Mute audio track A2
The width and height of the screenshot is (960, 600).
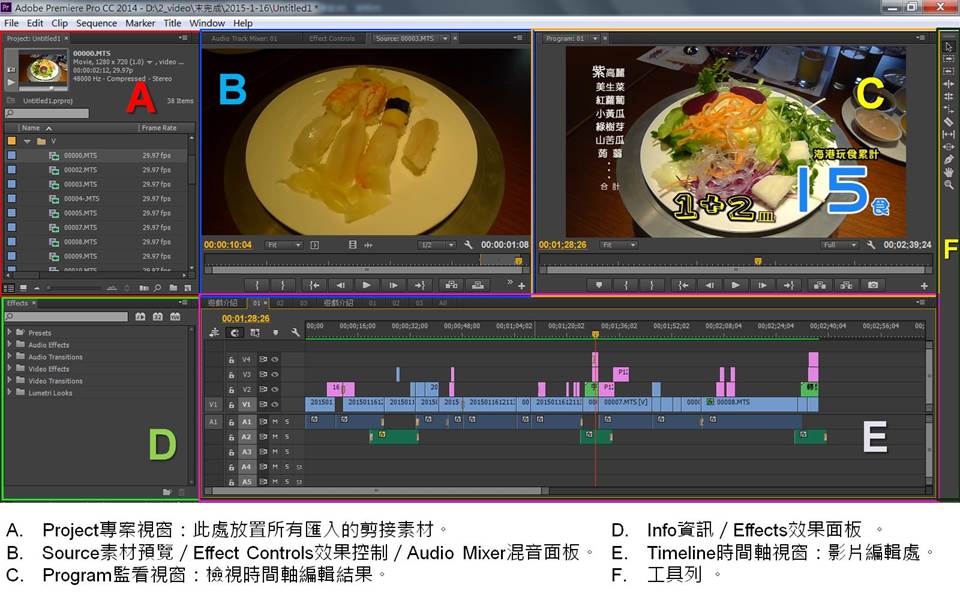coord(275,437)
